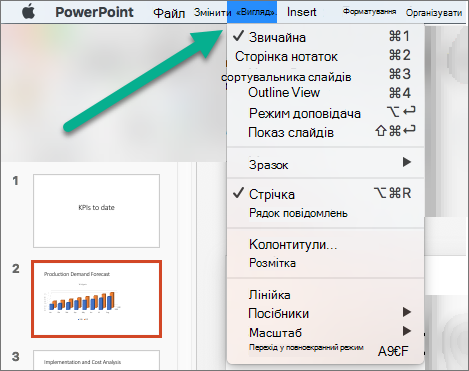
Task: Expand the Масштаб submenu
Action: 325,332
